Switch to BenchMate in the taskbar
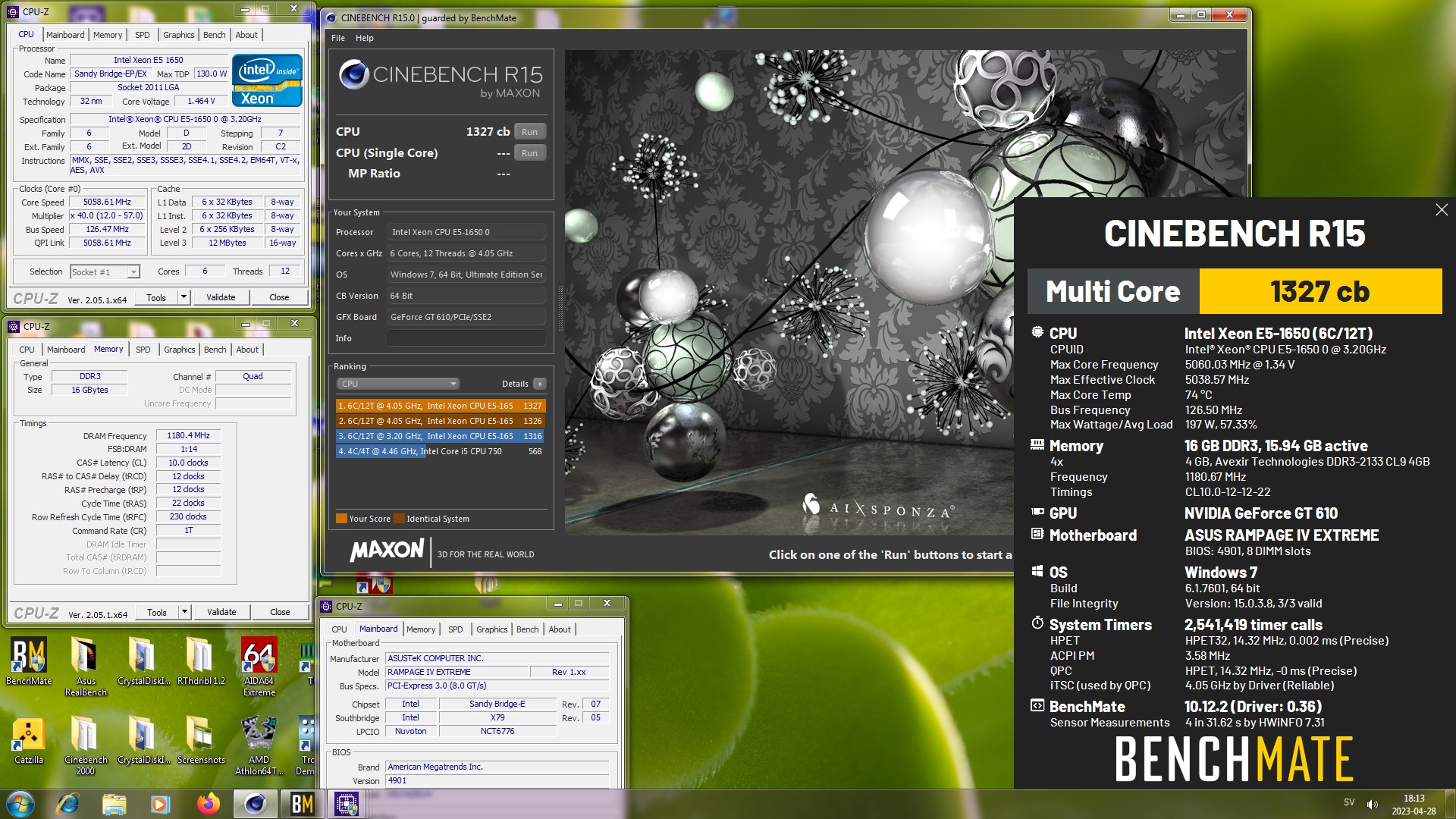Image resolution: width=1456 pixels, height=819 pixels. (x=302, y=804)
